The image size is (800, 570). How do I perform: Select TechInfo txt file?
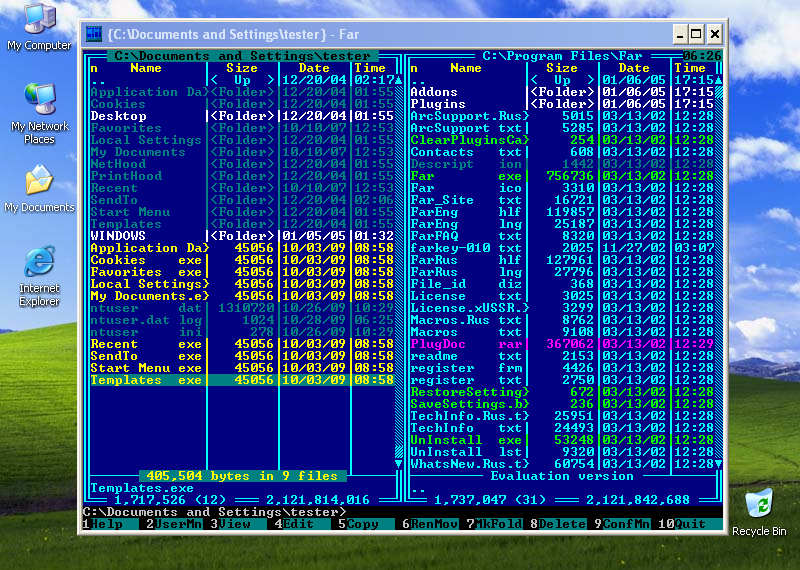point(562,428)
